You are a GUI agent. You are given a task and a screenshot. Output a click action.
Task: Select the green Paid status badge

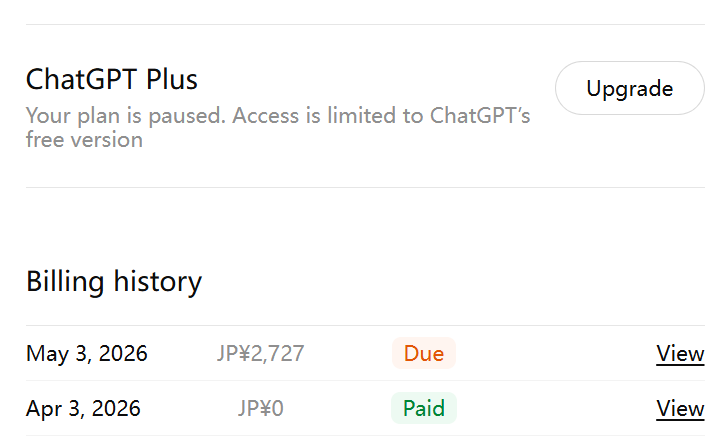click(x=423, y=408)
